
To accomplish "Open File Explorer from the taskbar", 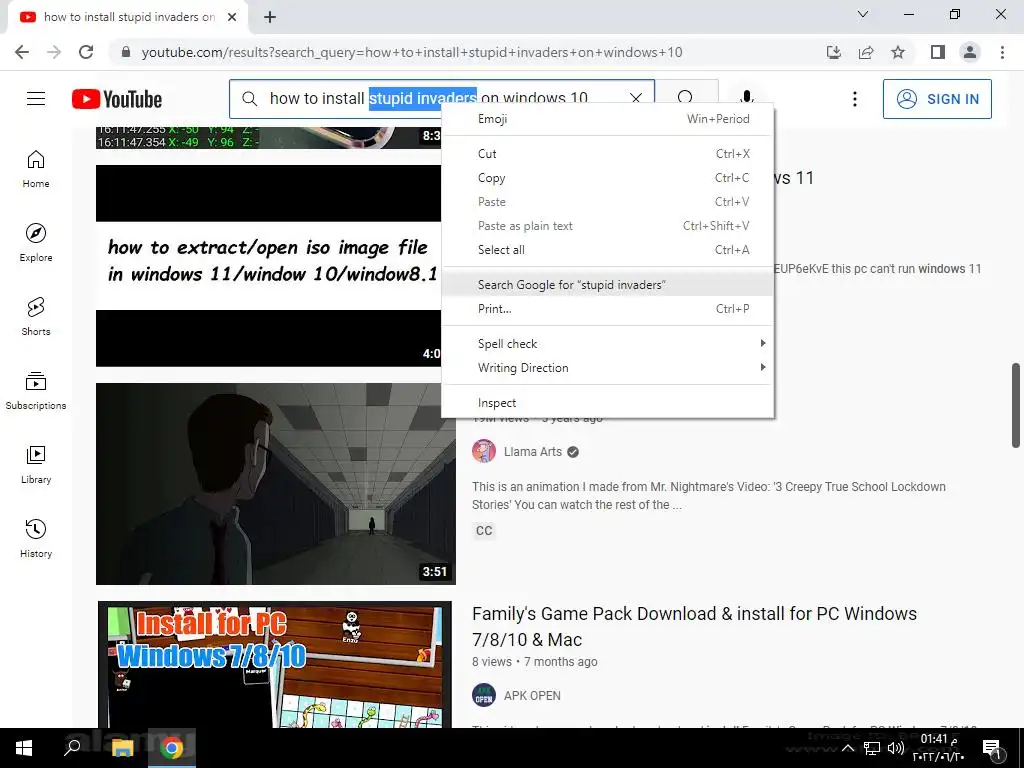I will point(122,748).
